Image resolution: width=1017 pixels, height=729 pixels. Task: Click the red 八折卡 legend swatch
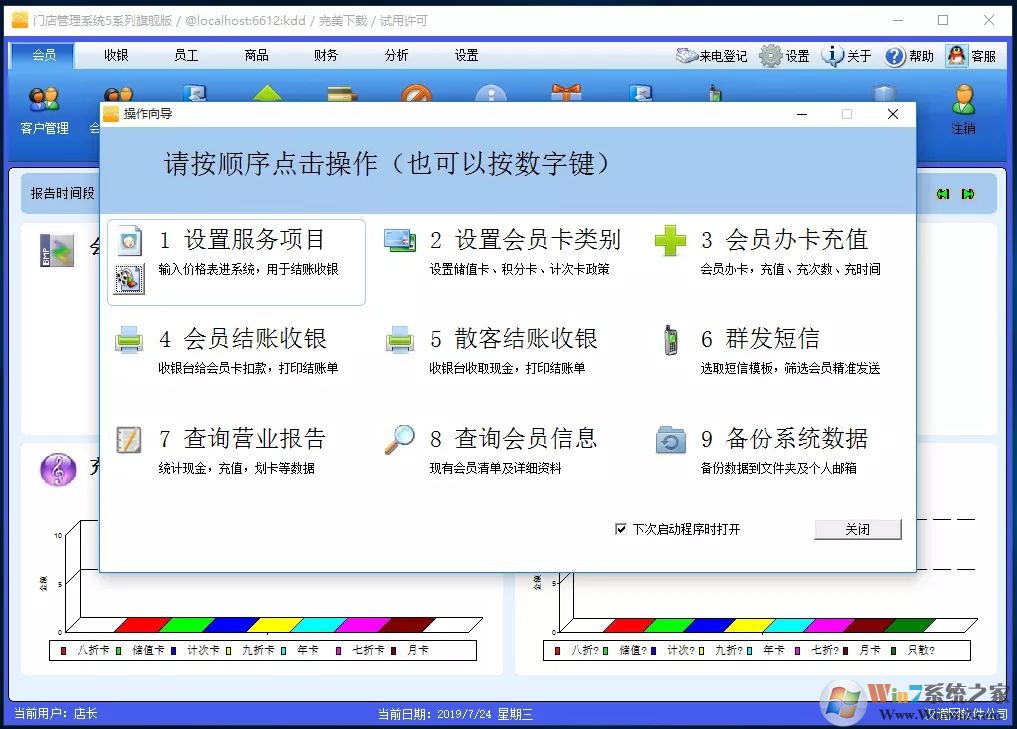[62, 648]
